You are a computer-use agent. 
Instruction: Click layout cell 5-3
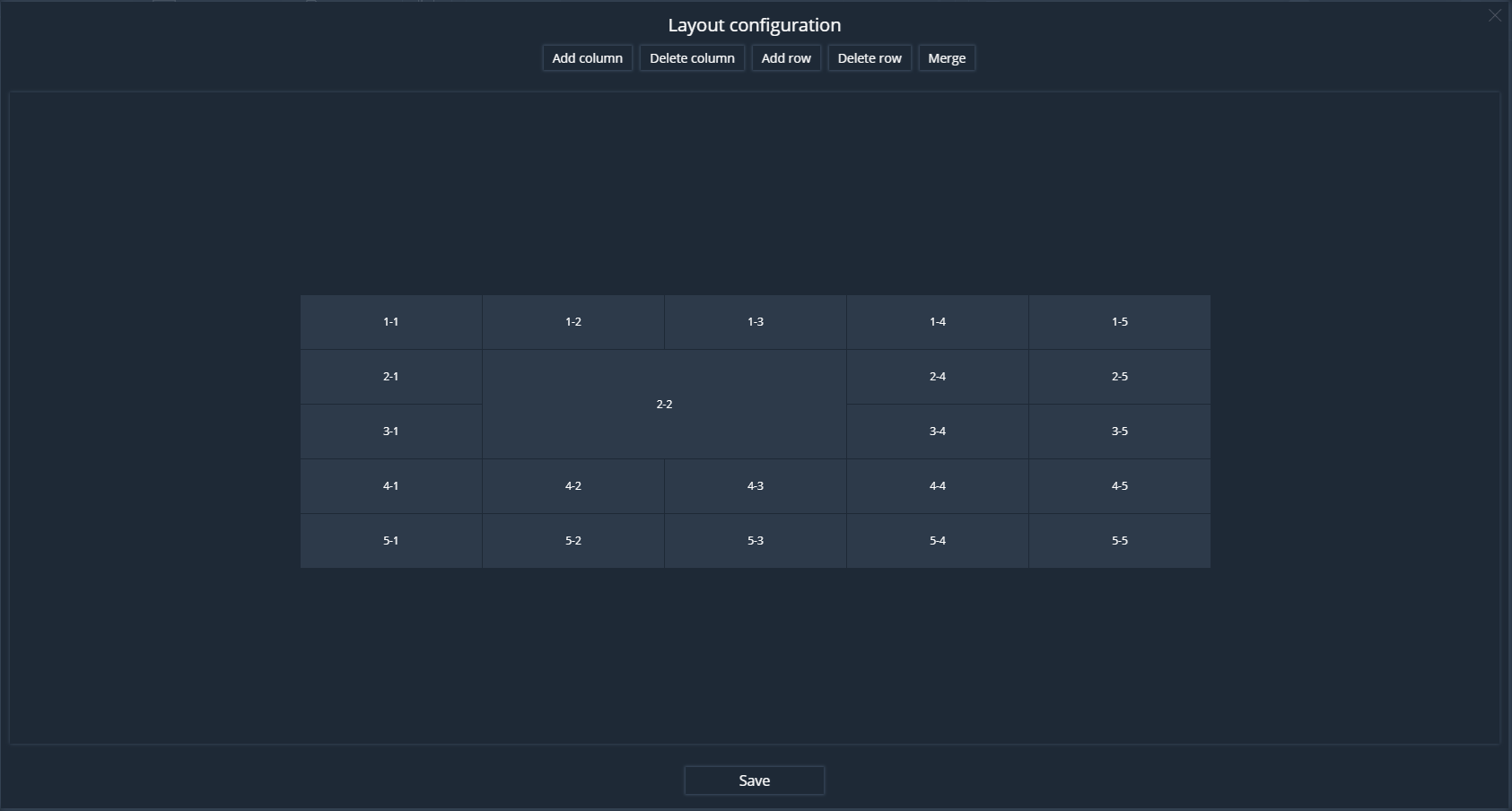pyautogui.click(x=755, y=541)
